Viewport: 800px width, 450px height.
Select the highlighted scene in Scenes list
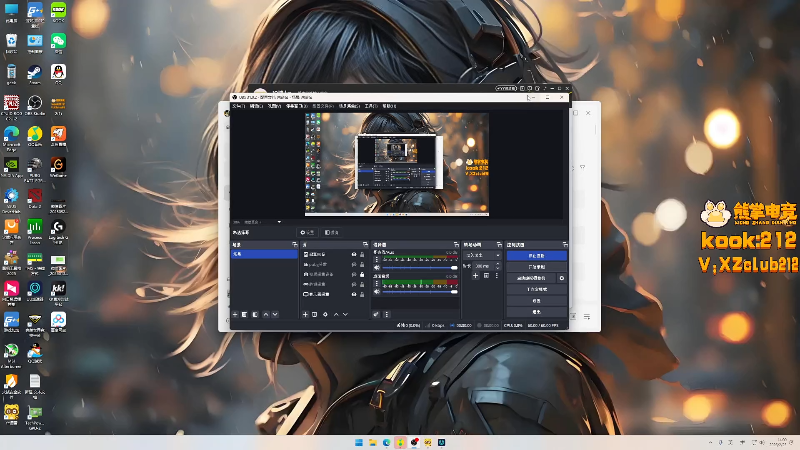point(264,254)
